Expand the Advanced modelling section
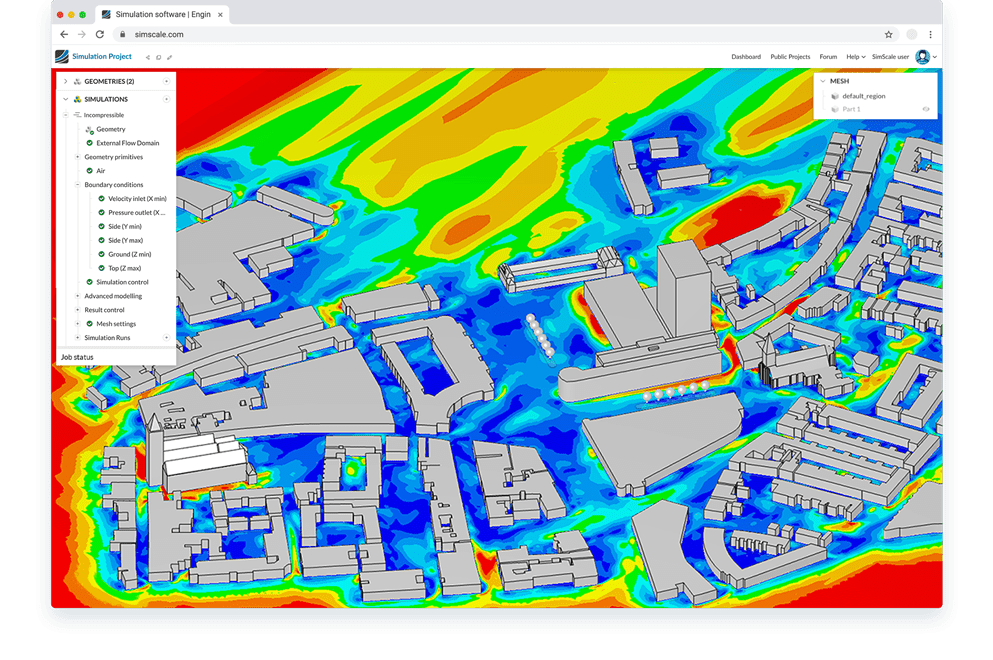Screen dimensions: 993x660 76,295
